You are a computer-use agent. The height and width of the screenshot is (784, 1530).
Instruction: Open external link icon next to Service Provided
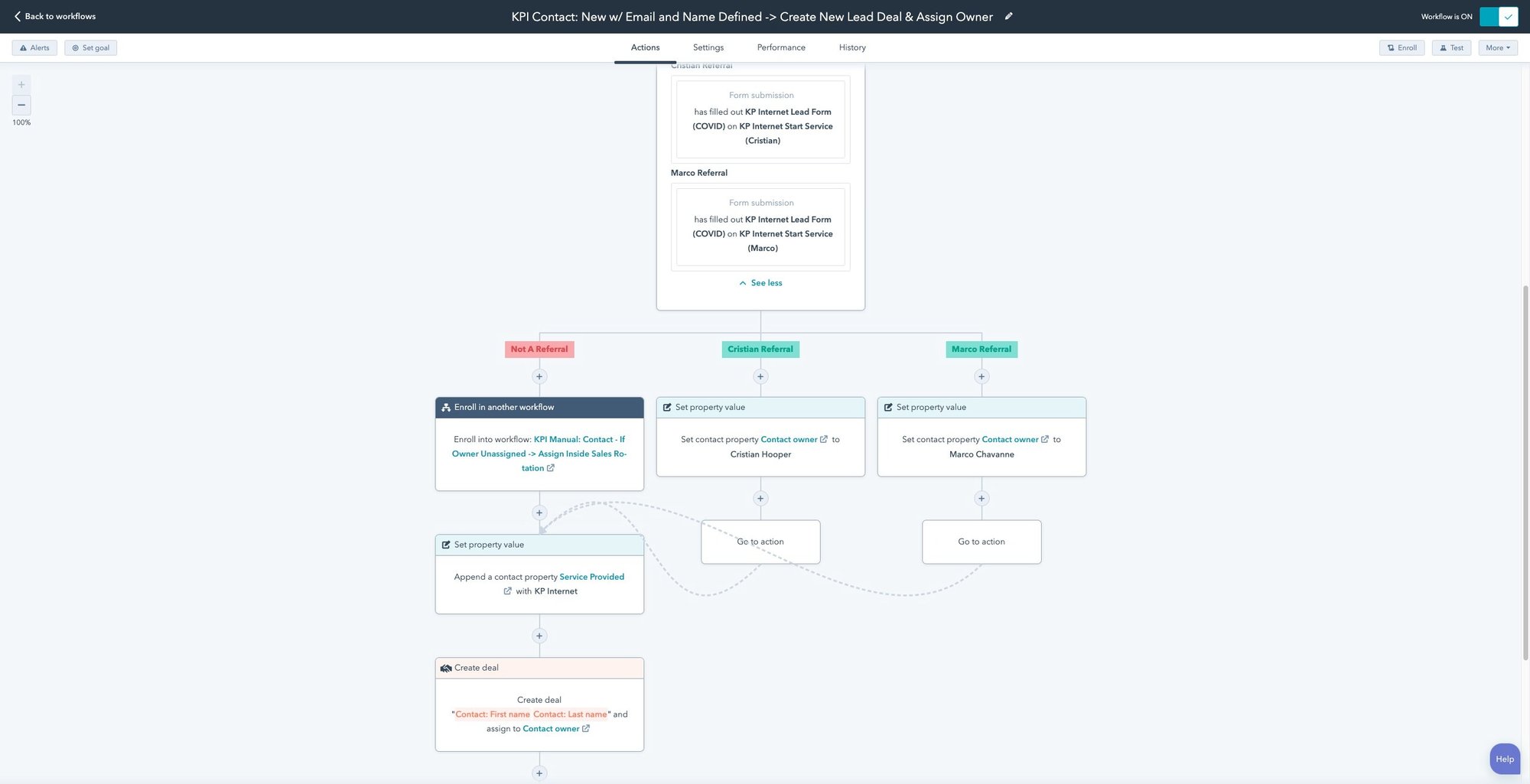tap(507, 591)
